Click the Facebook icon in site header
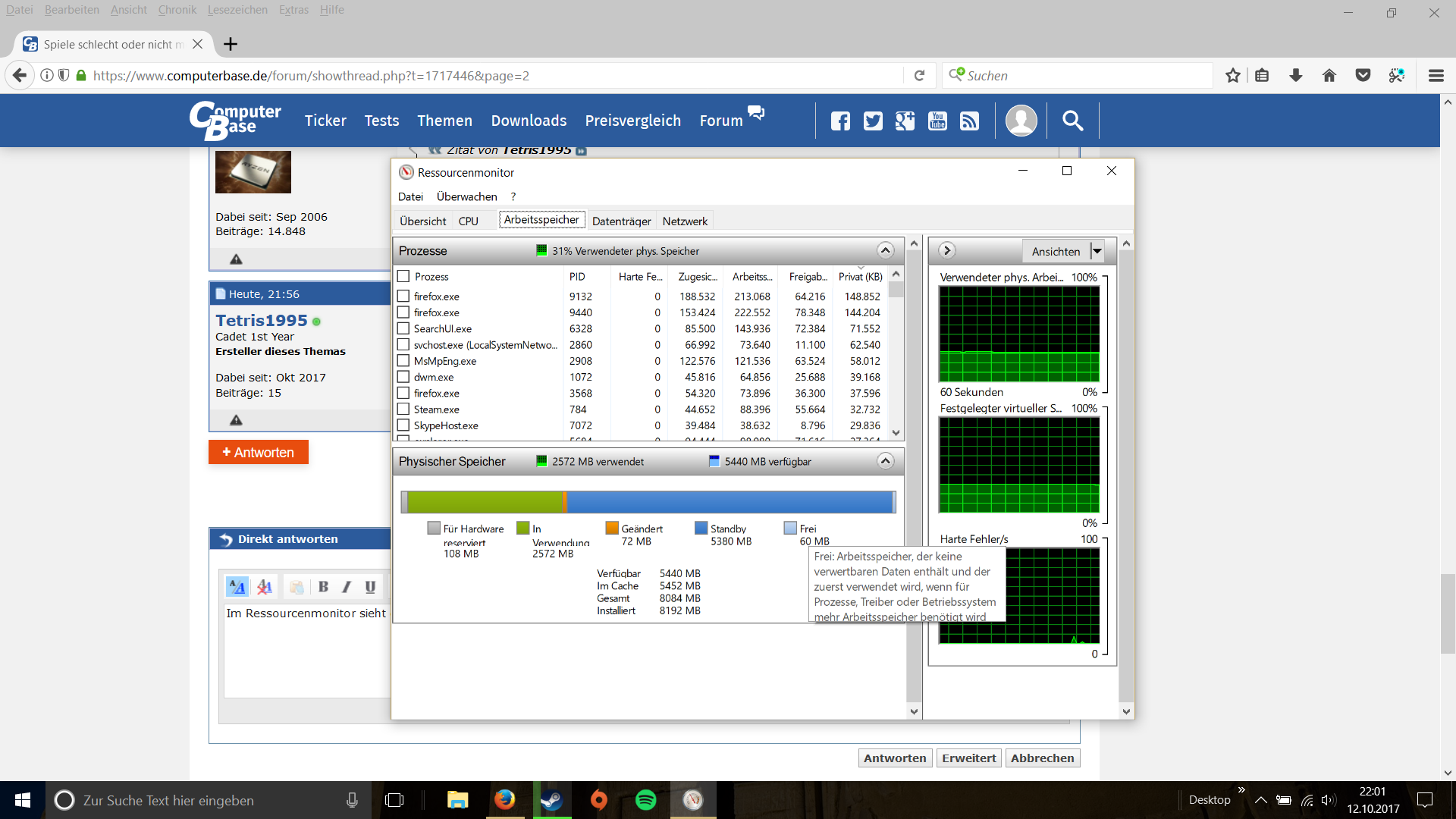Image resolution: width=1456 pixels, height=819 pixels. click(x=840, y=121)
